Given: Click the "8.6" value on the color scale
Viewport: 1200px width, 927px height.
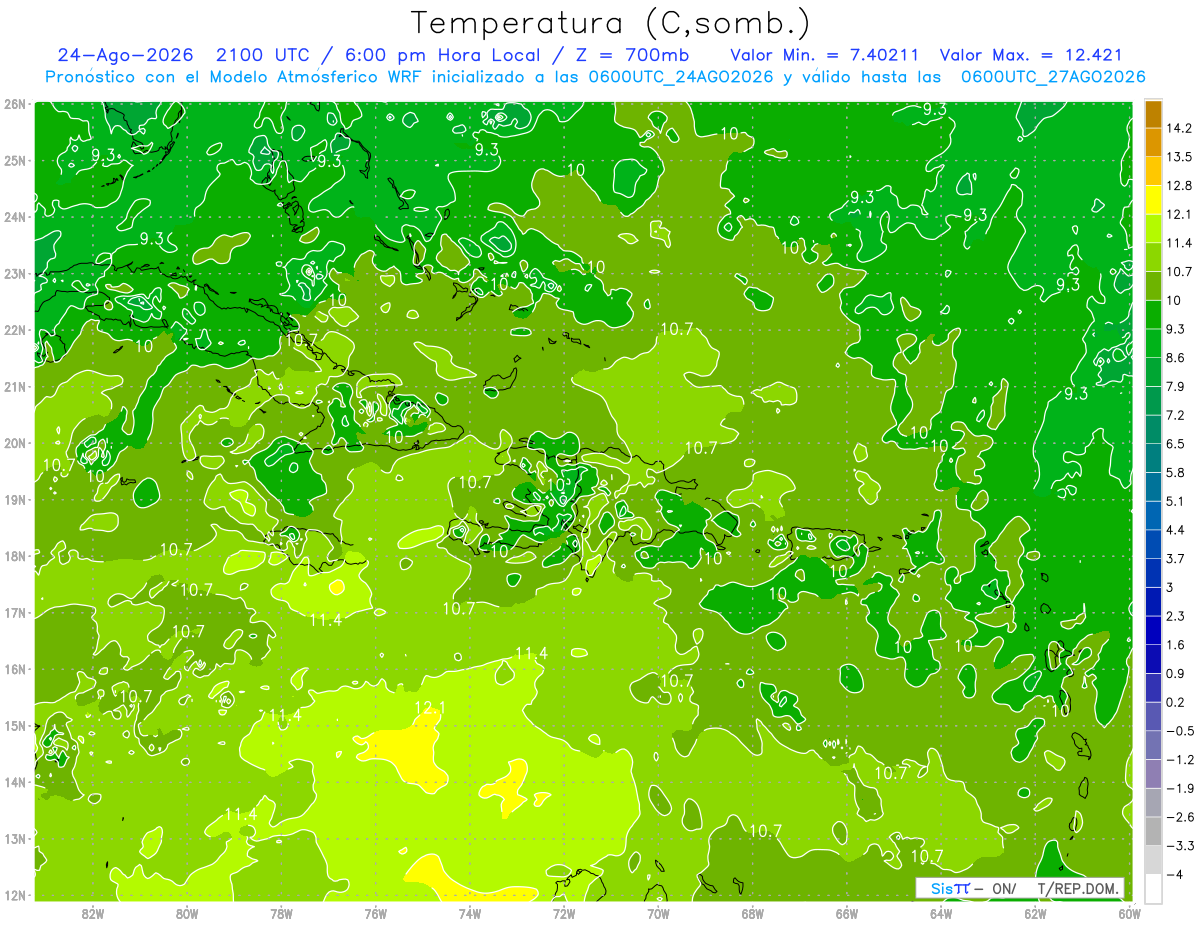Looking at the screenshot, I should pyautogui.click(x=1175, y=358).
